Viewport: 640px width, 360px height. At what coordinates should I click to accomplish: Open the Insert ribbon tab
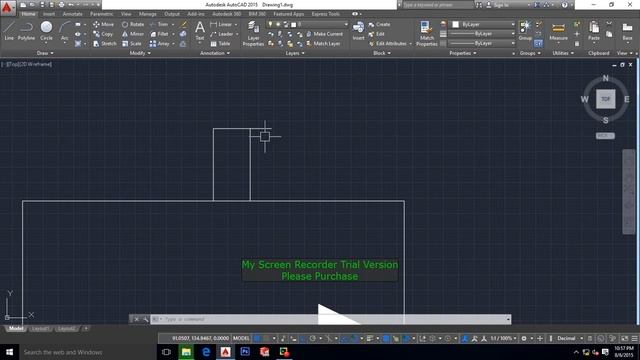(x=49, y=14)
